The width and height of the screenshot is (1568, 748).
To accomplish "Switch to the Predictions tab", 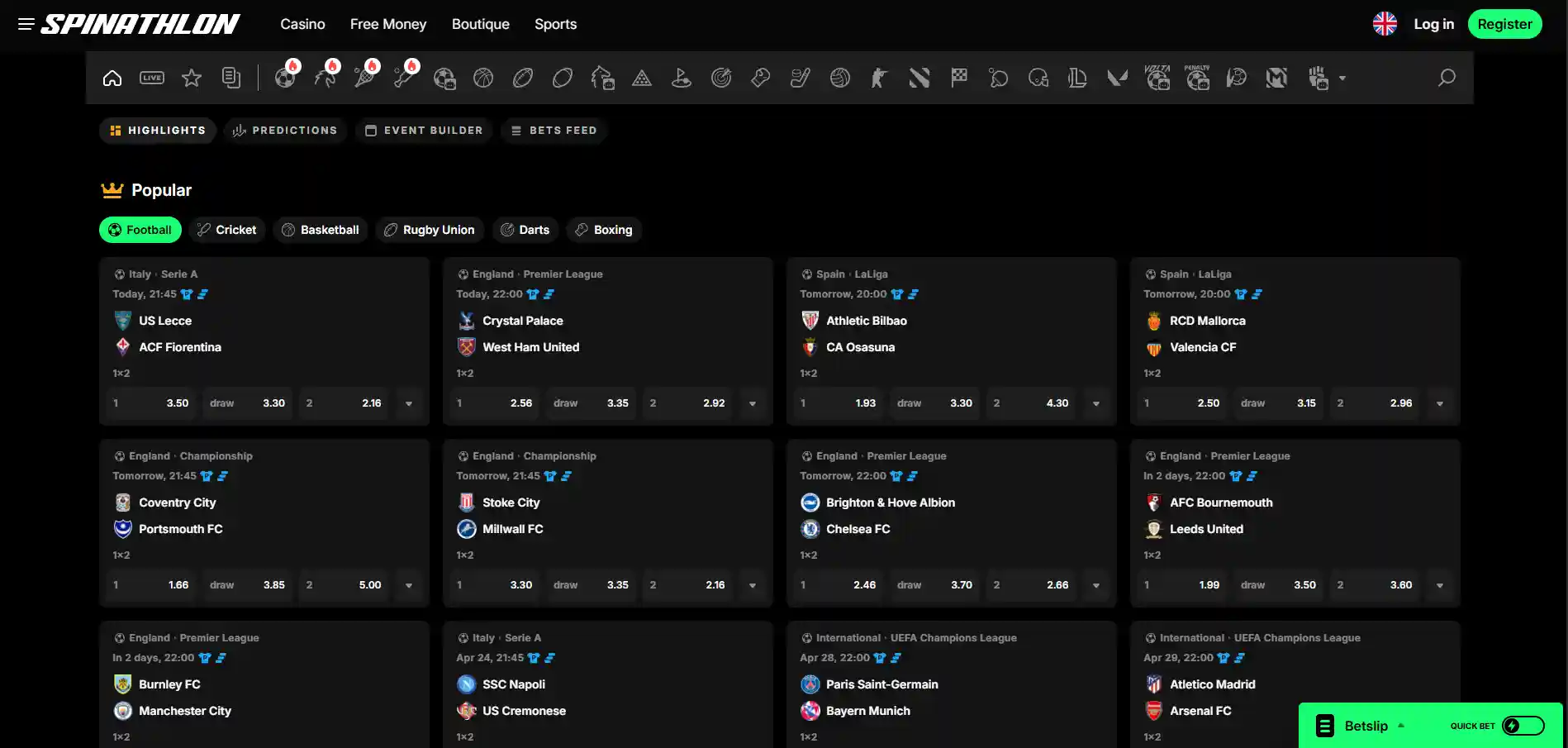I will pyautogui.click(x=285, y=131).
